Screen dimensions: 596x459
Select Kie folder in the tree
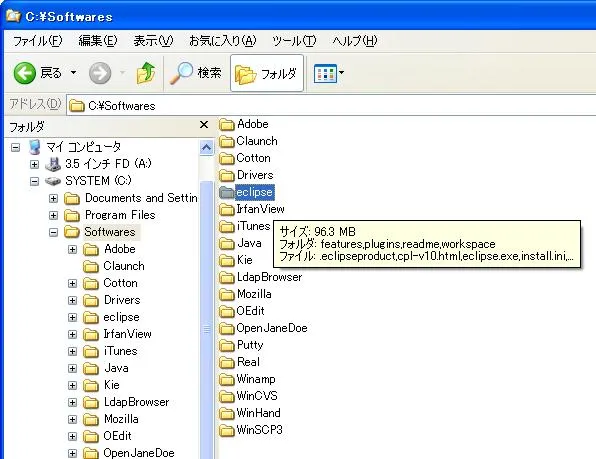point(111,385)
